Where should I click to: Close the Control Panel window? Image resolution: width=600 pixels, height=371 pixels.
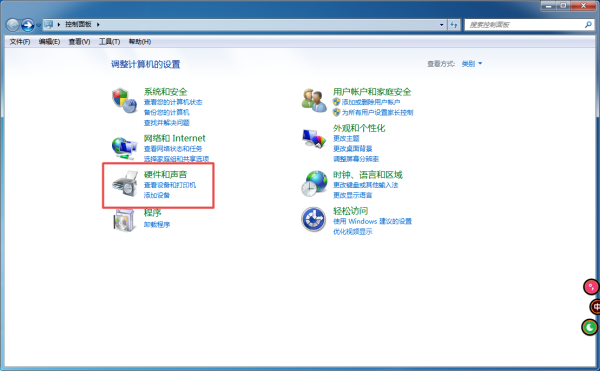[x=583, y=5]
